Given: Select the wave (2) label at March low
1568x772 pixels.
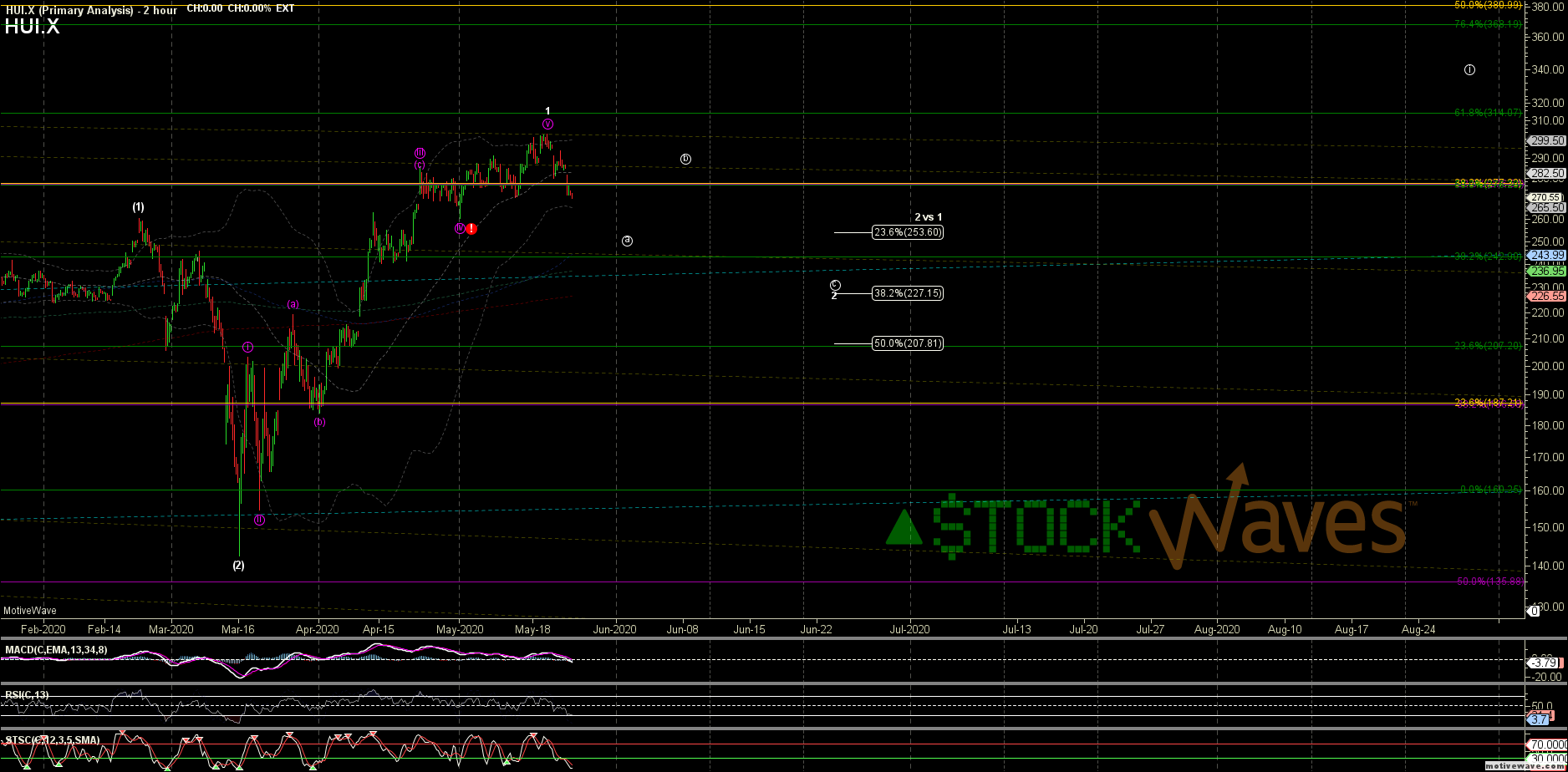Looking at the screenshot, I should click(x=238, y=566).
